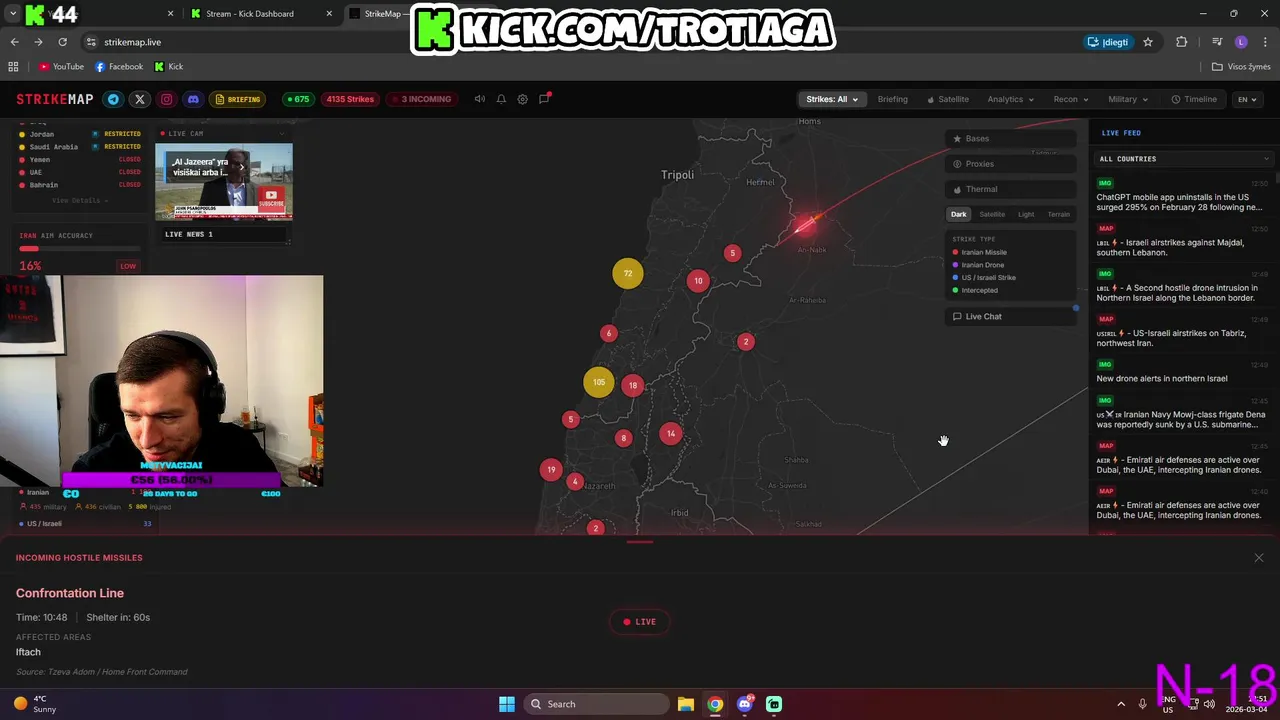Switch map style to Terrain
This screenshot has width=1280, height=720.
[1058, 214]
